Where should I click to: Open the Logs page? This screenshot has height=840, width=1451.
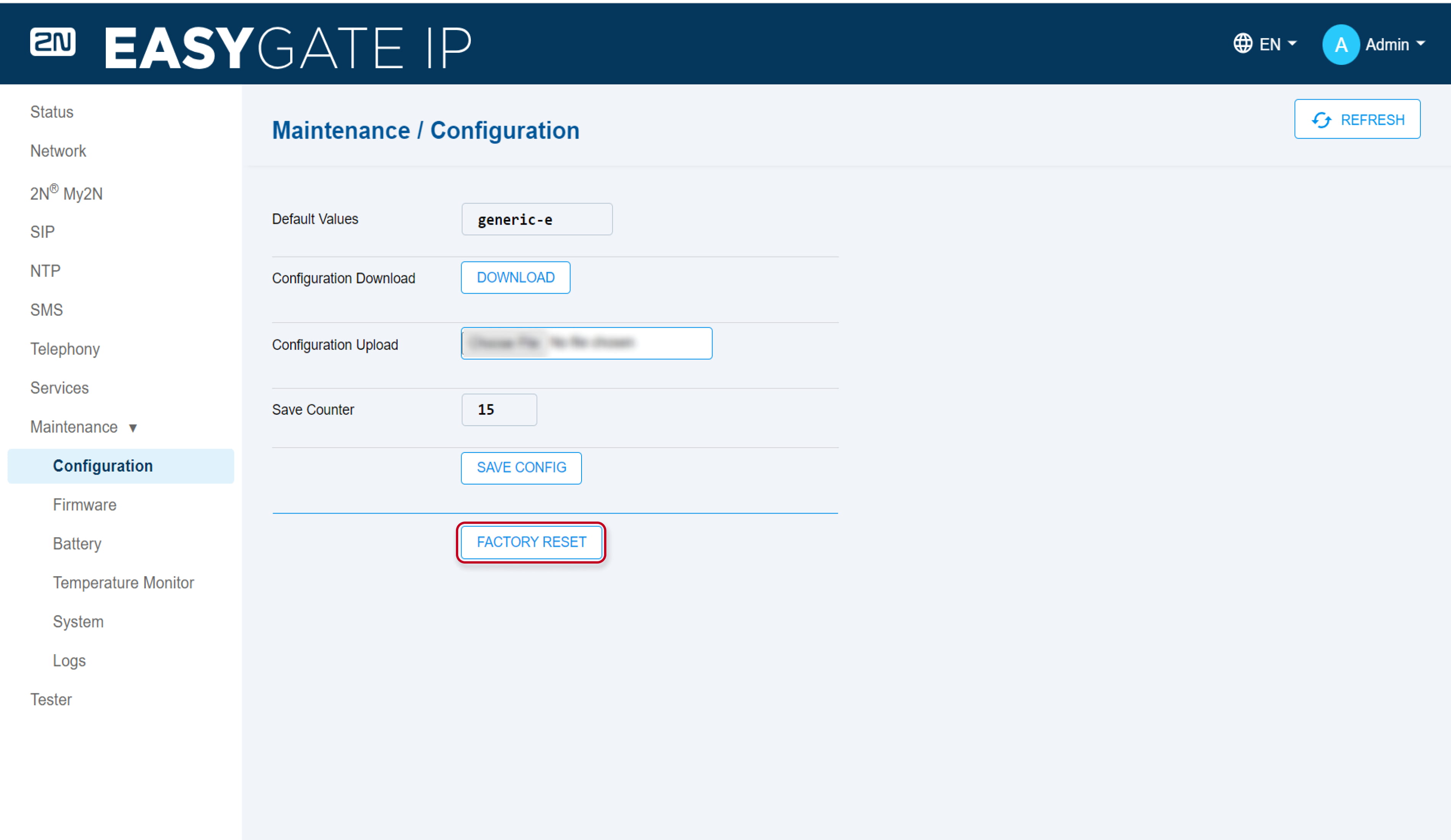pyautogui.click(x=69, y=661)
